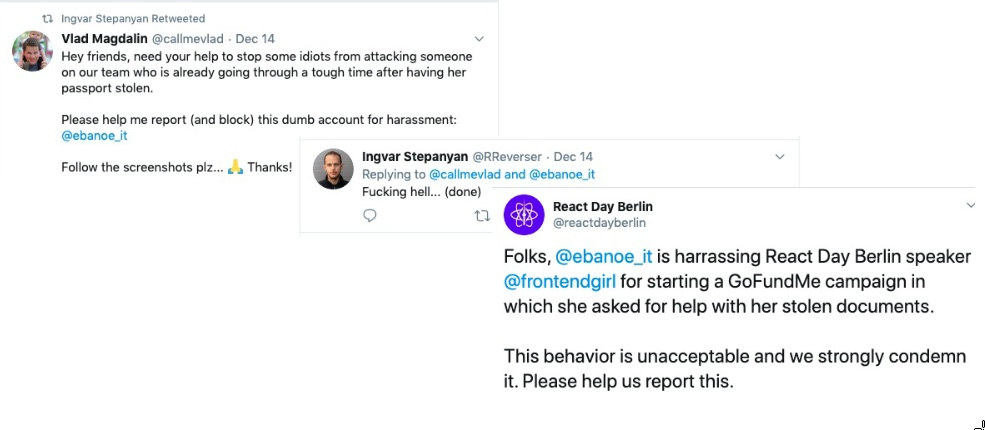Click the 'Ingvar Stepanyan' author name in reply

[x=414, y=157]
